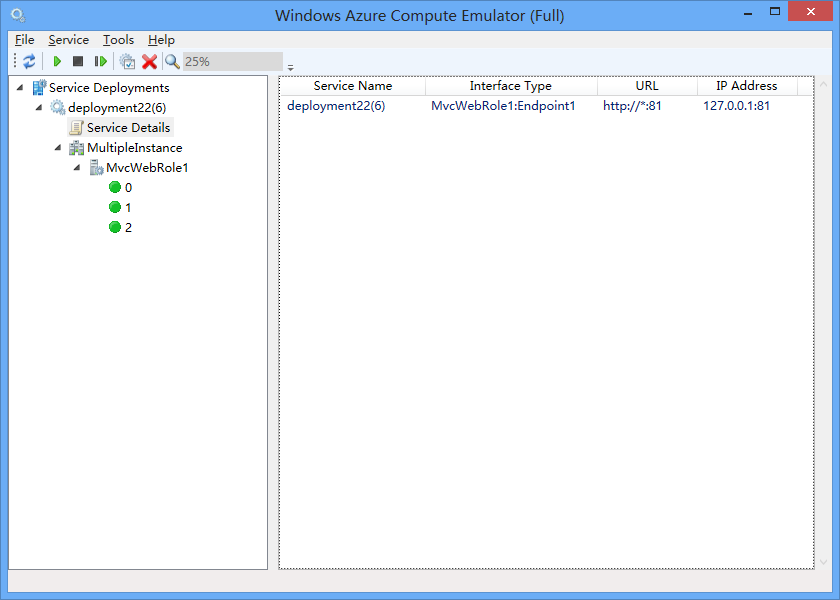Click Interface Type column header
The width and height of the screenshot is (840, 600).
[511, 86]
